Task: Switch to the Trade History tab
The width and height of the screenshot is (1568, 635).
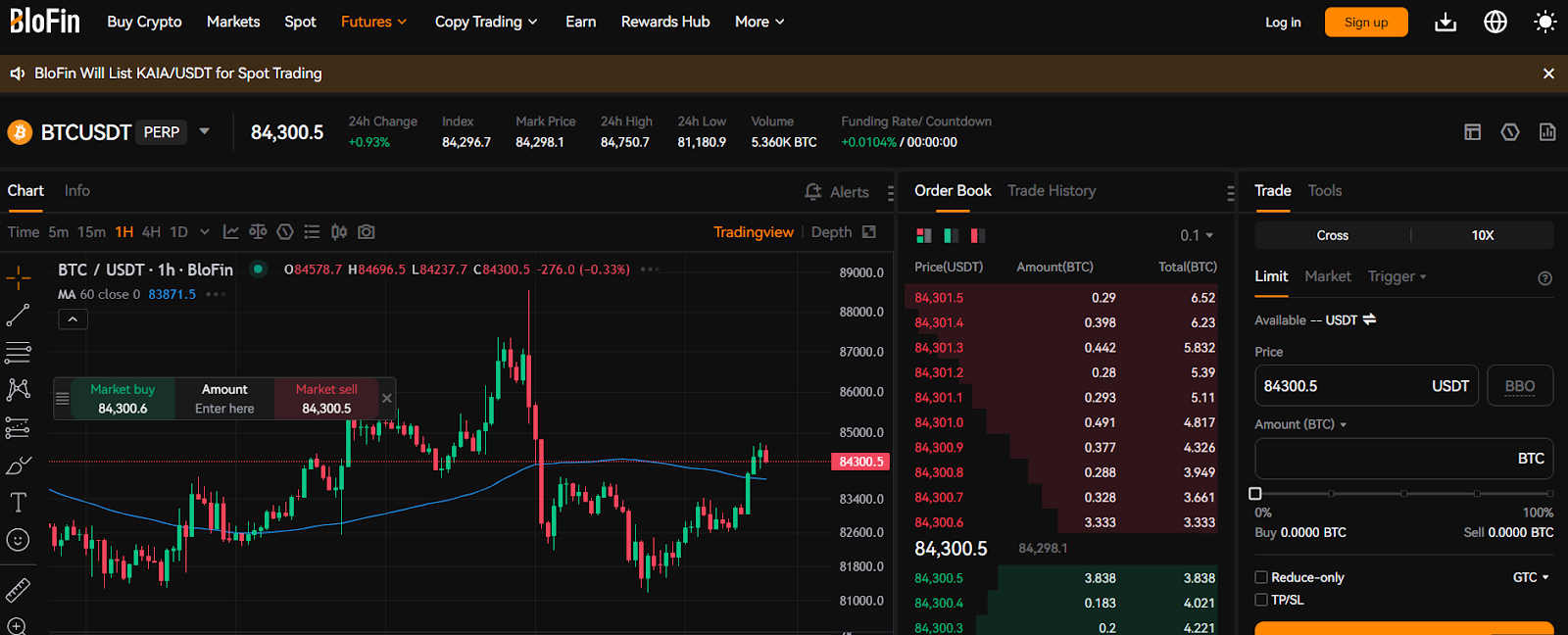Action: coord(1052,191)
